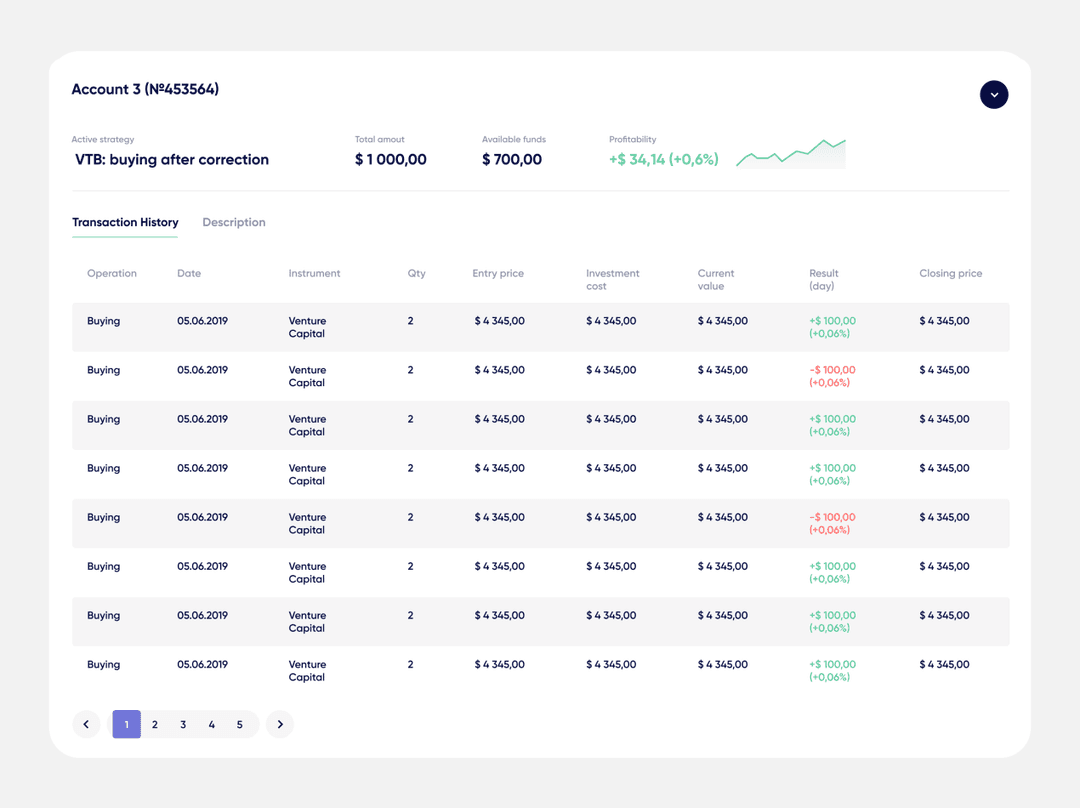Viewport: 1080px width, 808px height.
Task: Click the first red -$ 100,00 result
Action: point(832,370)
